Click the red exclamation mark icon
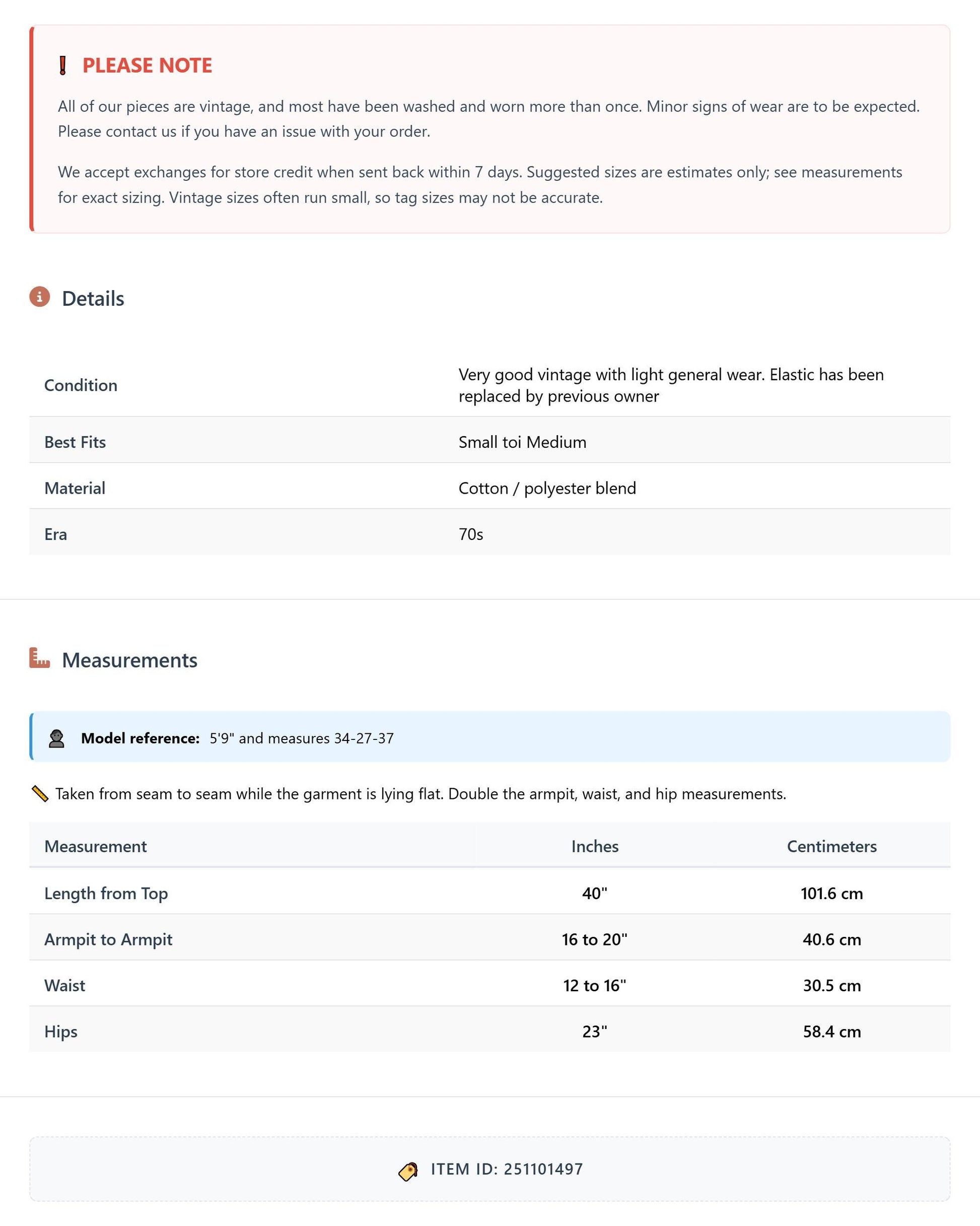980x1226 pixels. click(63, 65)
